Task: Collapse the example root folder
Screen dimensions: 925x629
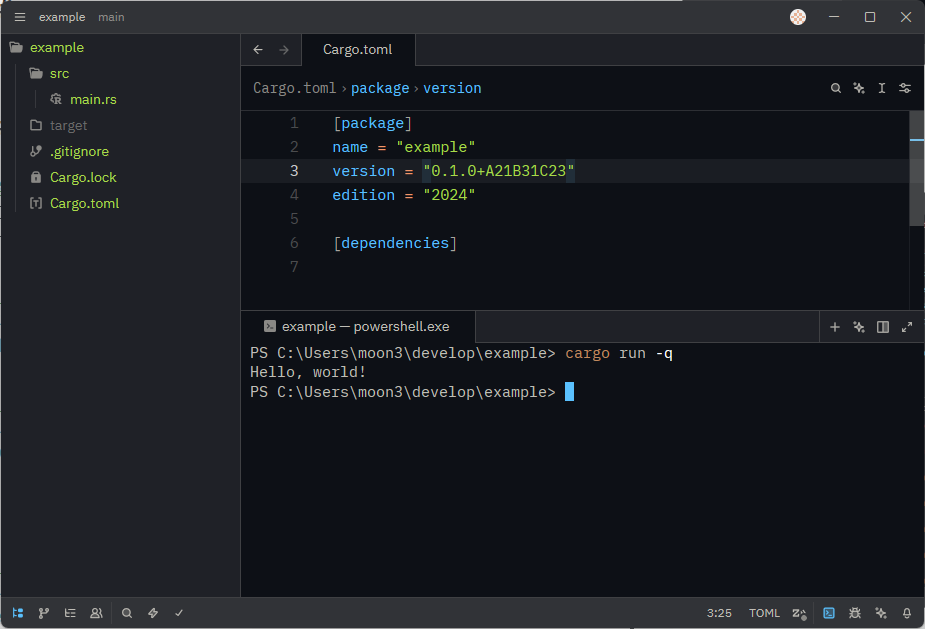Action: pos(57,47)
